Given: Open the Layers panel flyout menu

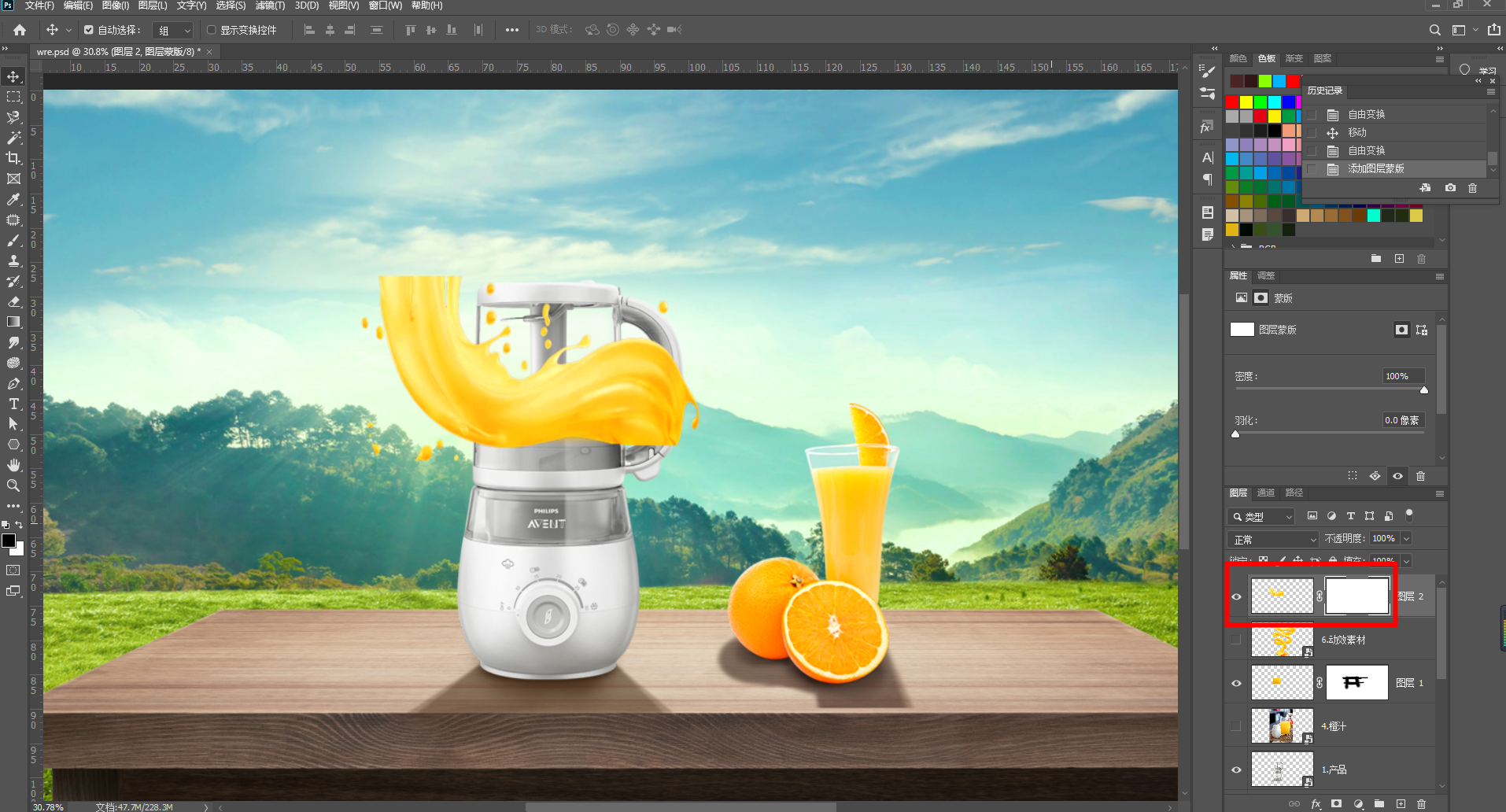Looking at the screenshot, I should 1440,494.
